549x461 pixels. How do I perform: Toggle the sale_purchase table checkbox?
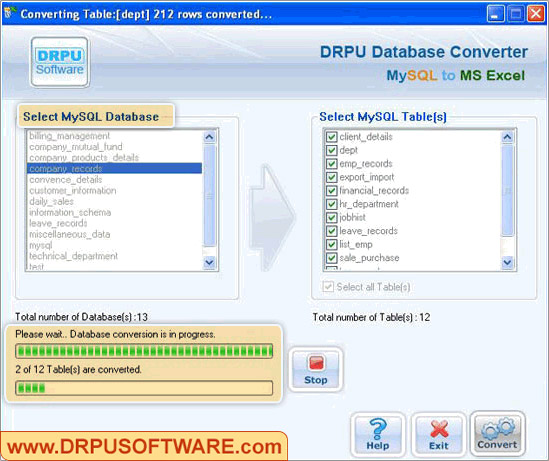(x=332, y=258)
